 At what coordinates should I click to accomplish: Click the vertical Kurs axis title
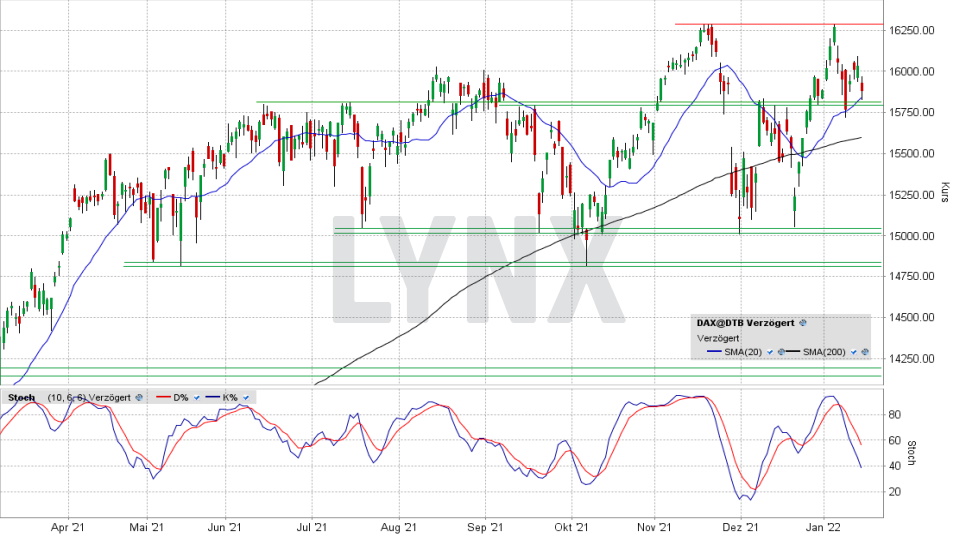[945, 193]
